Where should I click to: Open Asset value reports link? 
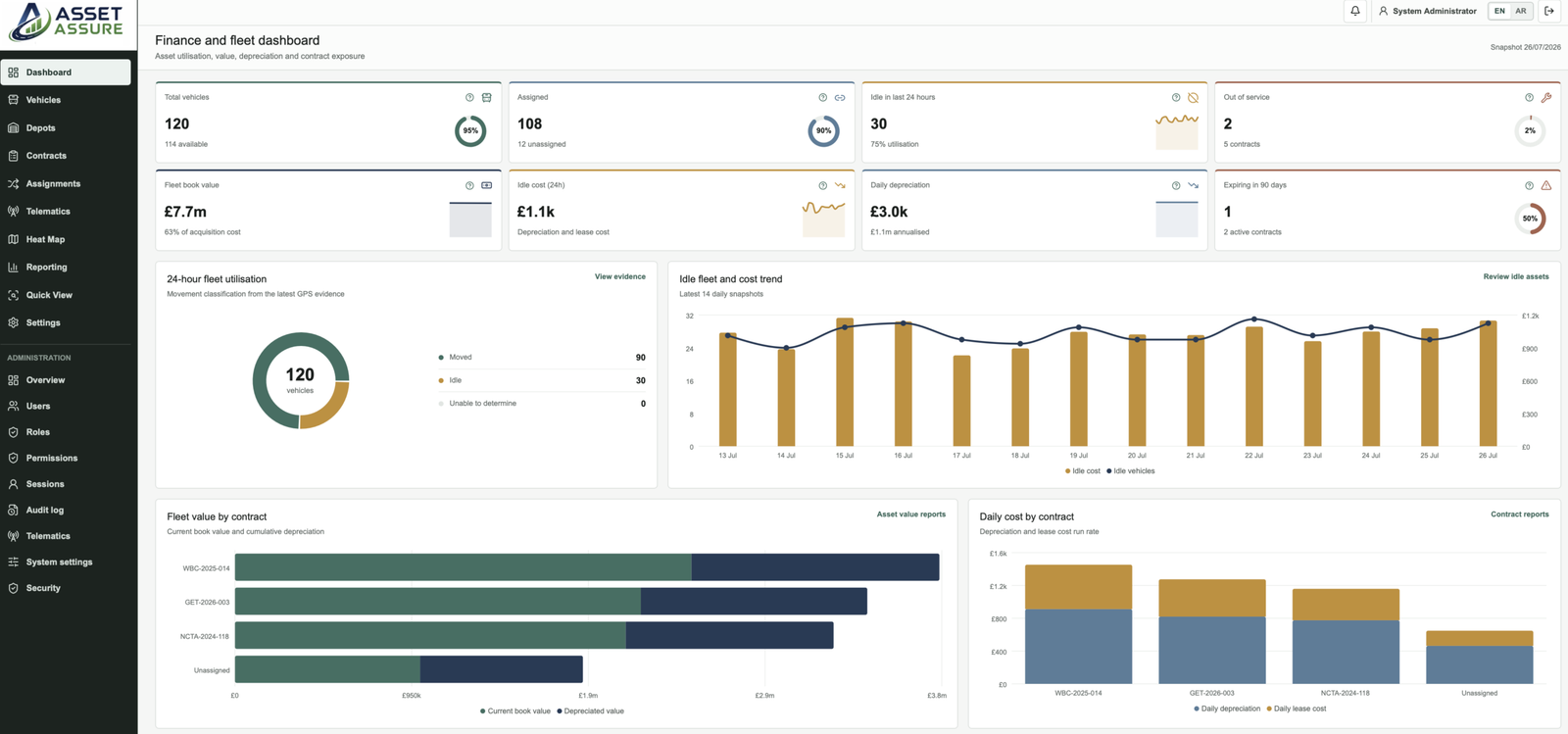pyautogui.click(x=911, y=514)
